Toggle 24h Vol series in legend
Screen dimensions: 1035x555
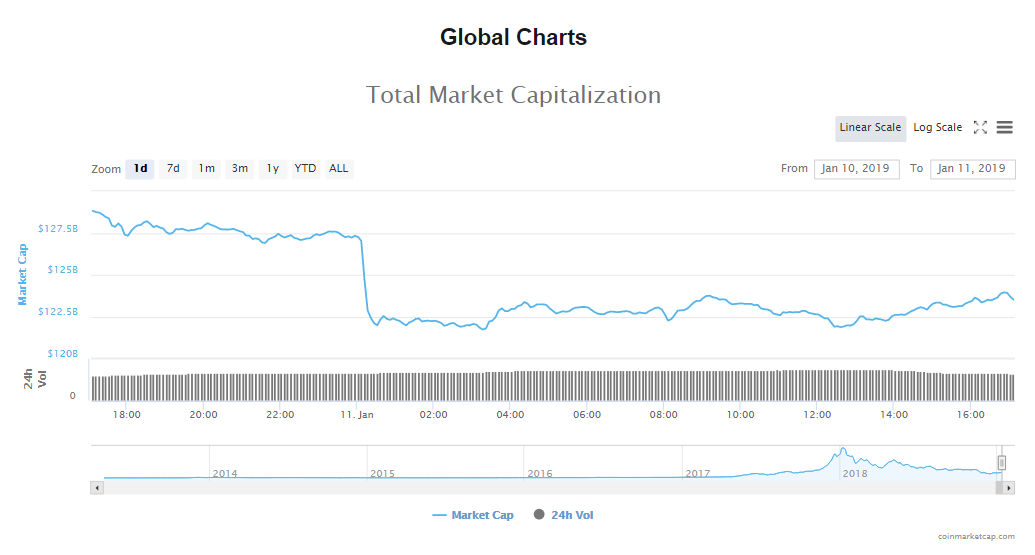[x=564, y=515]
